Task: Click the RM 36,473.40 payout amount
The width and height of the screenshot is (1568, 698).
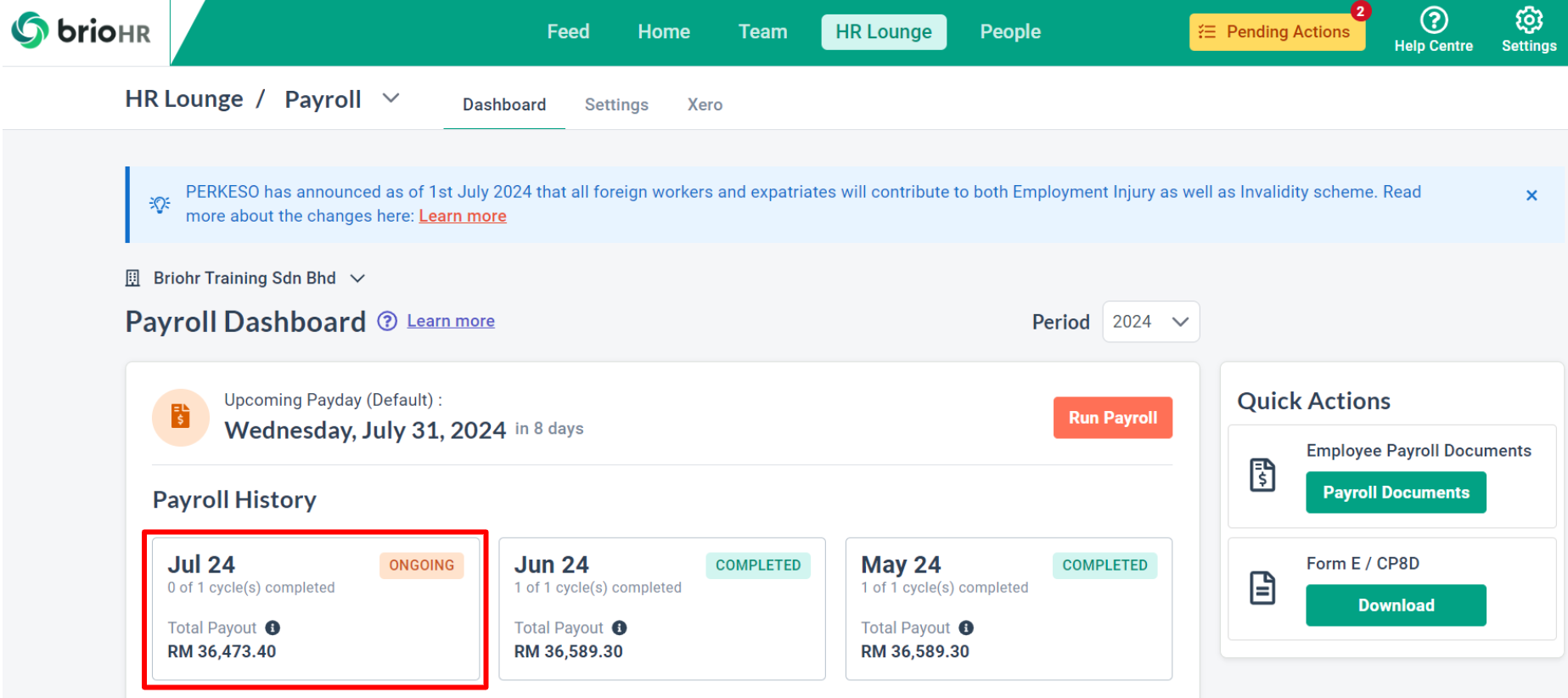Action: click(x=222, y=651)
